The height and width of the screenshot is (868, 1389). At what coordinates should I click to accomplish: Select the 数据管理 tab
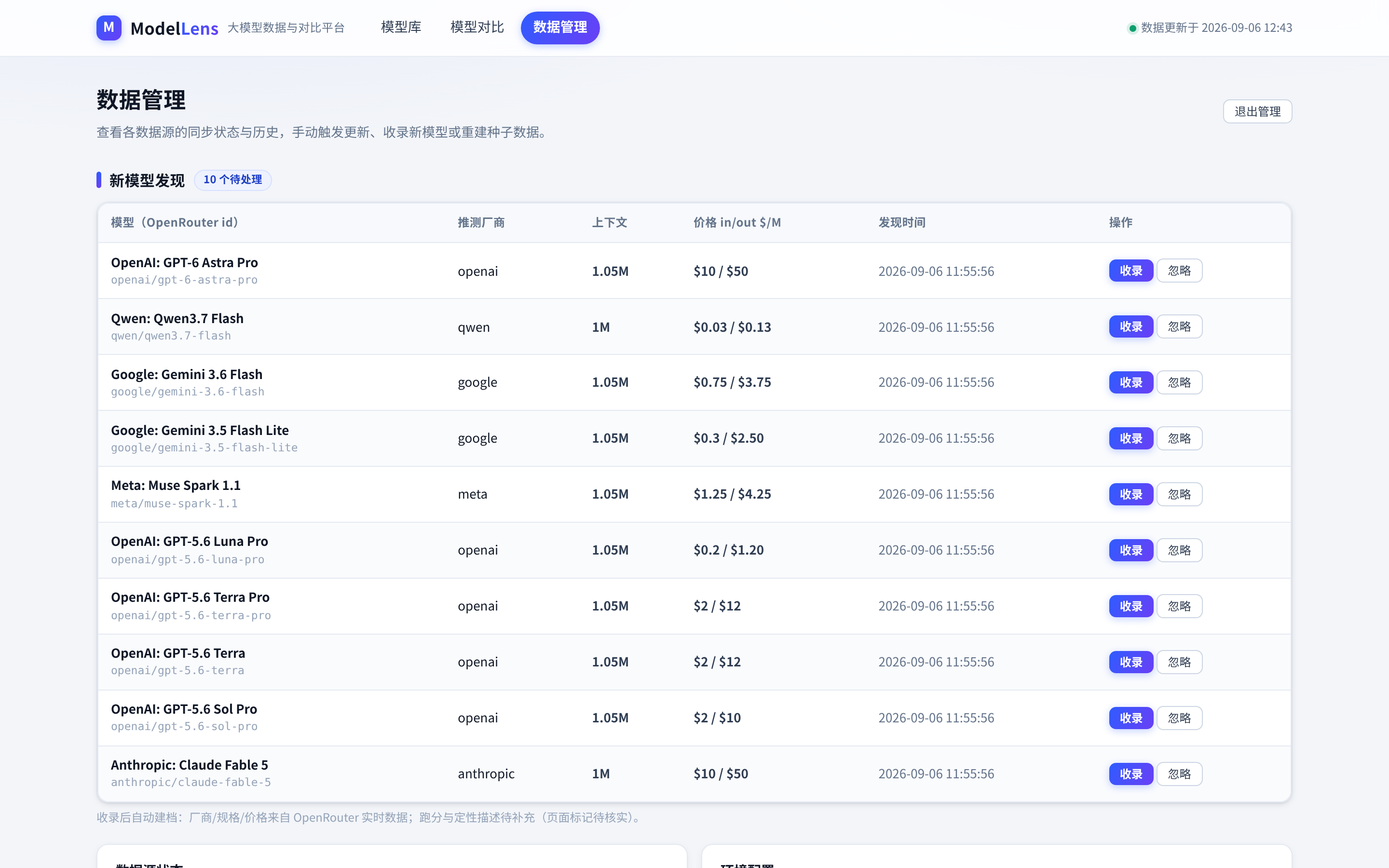[559, 27]
